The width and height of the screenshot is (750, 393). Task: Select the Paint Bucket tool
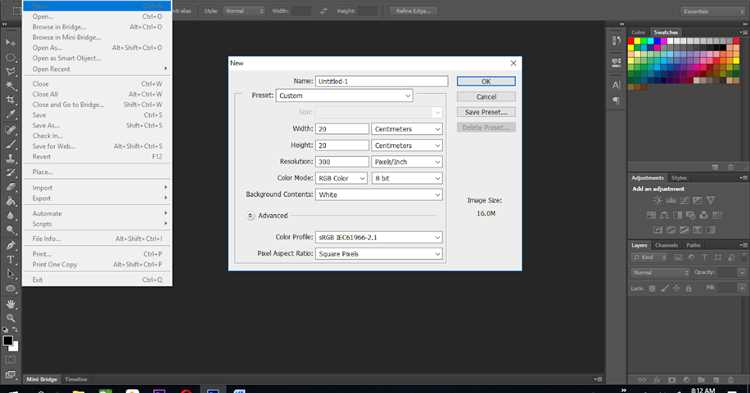tap(10, 201)
